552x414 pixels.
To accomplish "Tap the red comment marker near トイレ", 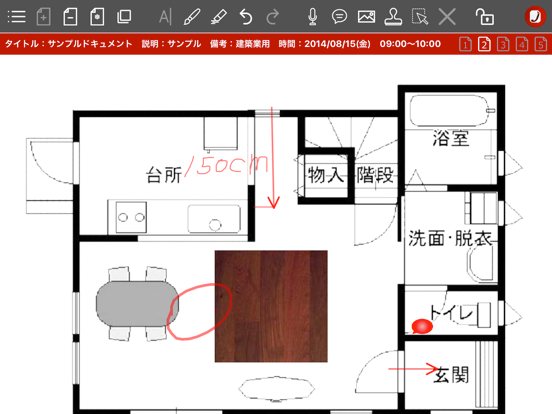I will coord(422,326).
